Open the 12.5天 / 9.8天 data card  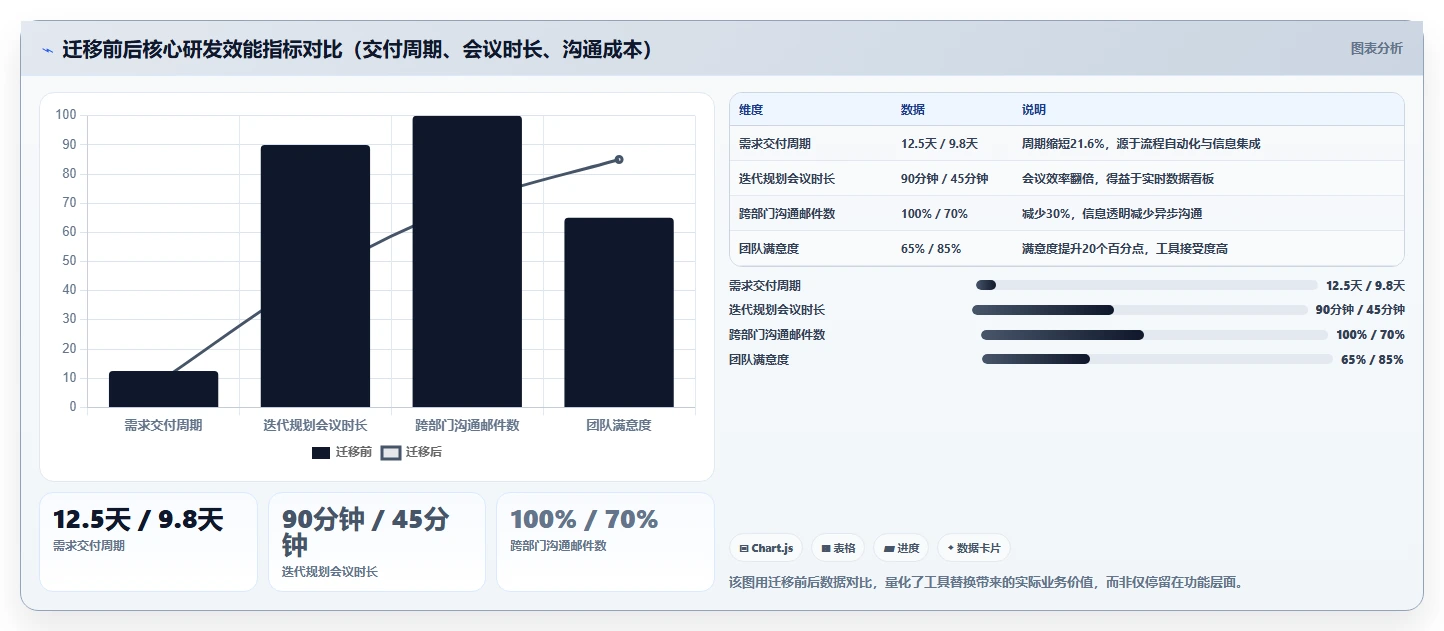pyautogui.click(x=148, y=541)
